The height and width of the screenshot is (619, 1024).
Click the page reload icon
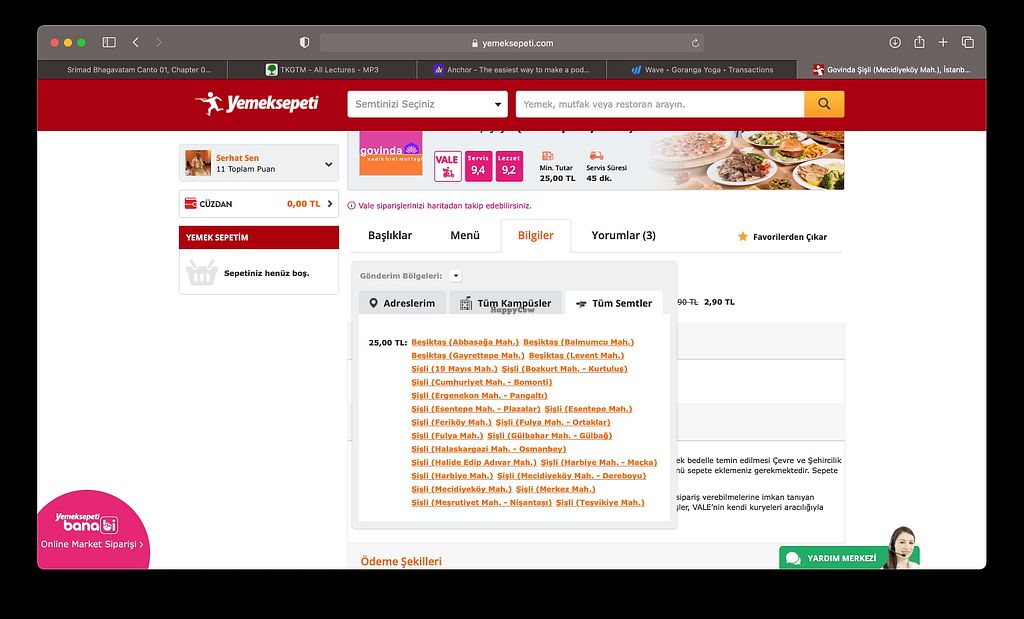click(x=695, y=43)
